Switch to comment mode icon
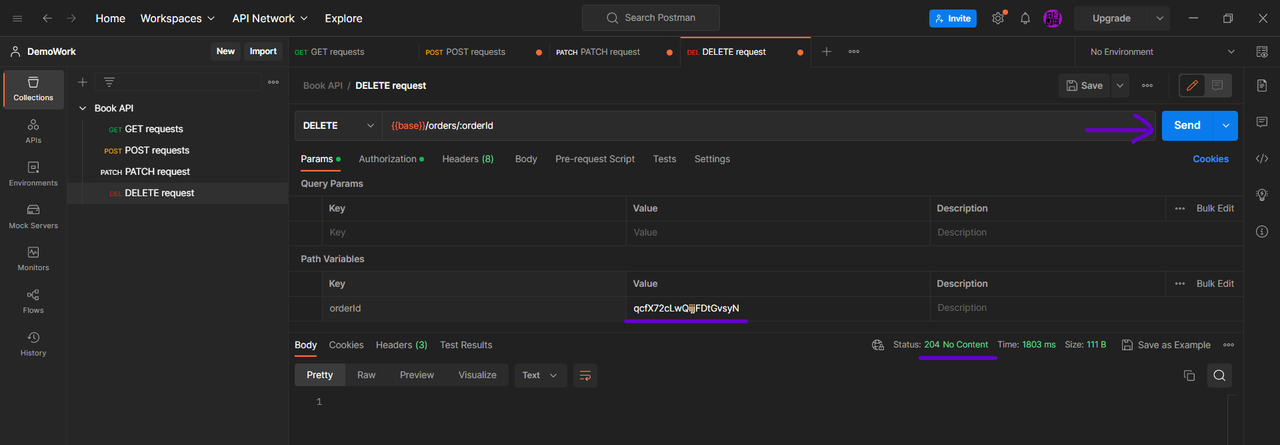This screenshot has width=1280, height=445. pyautogui.click(x=1218, y=86)
